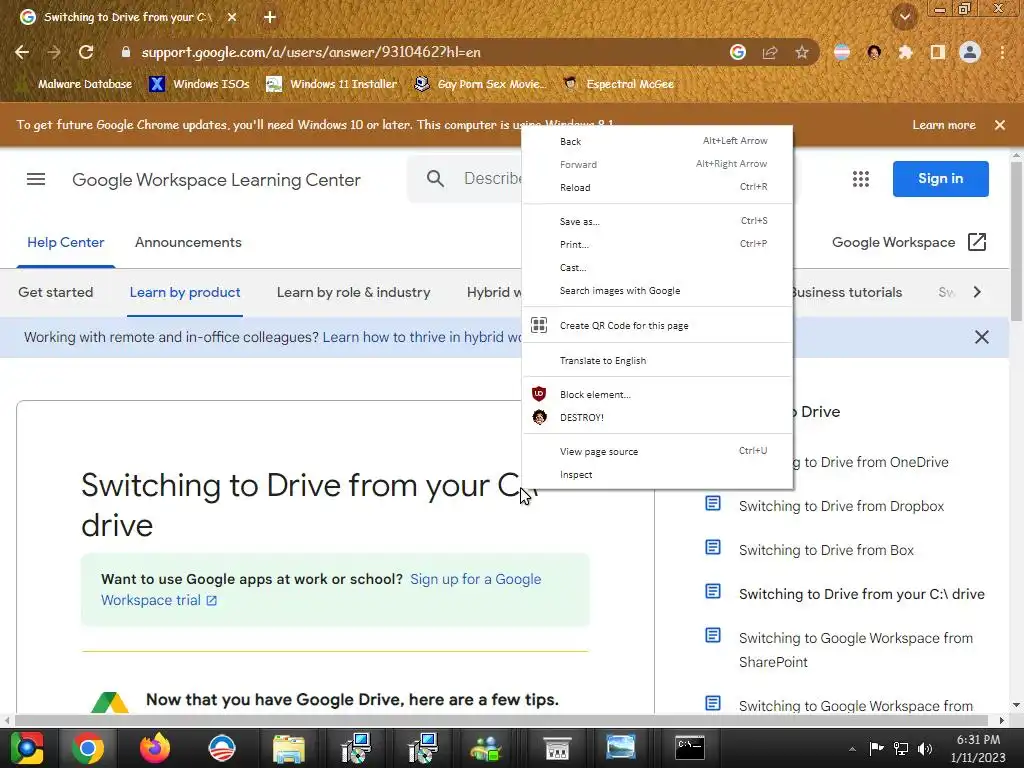Switch to the Help Center tab

pos(65,242)
